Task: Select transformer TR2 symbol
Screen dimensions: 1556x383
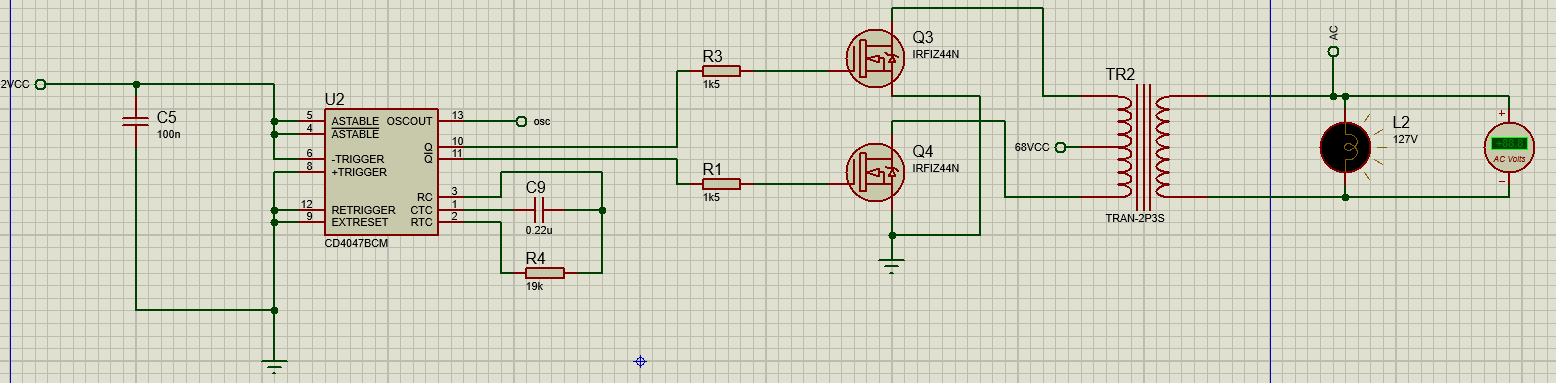Action: pyautogui.click(x=1143, y=147)
